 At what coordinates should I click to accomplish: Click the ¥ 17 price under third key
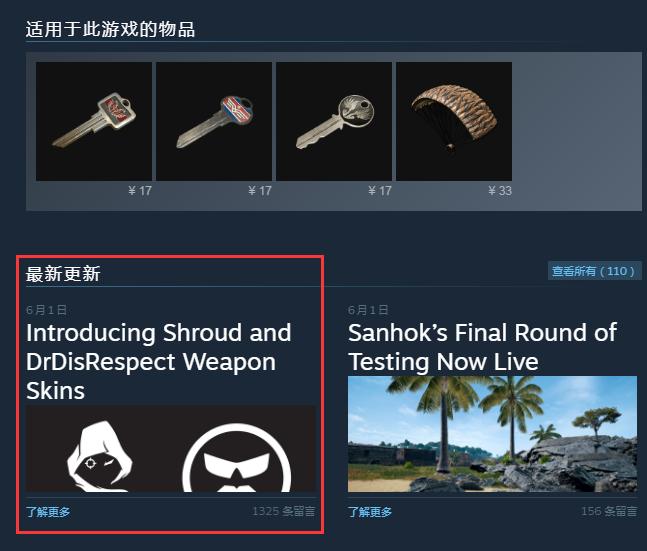tap(380, 191)
